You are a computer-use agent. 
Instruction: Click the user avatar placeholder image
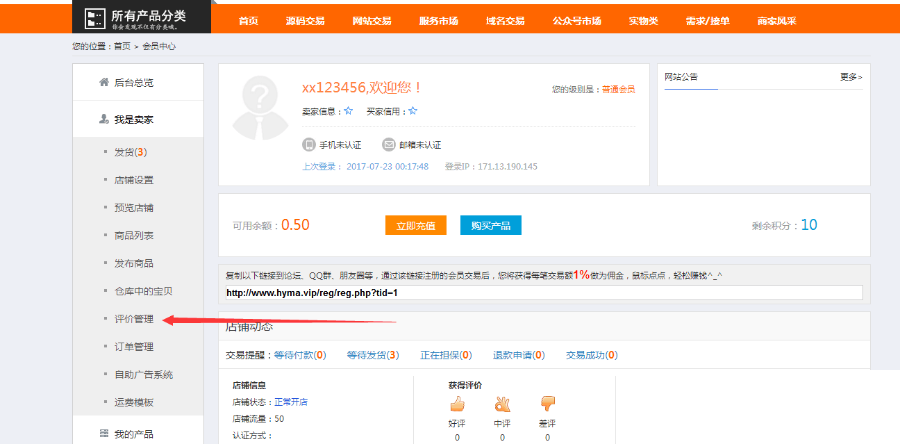[x=260, y=108]
